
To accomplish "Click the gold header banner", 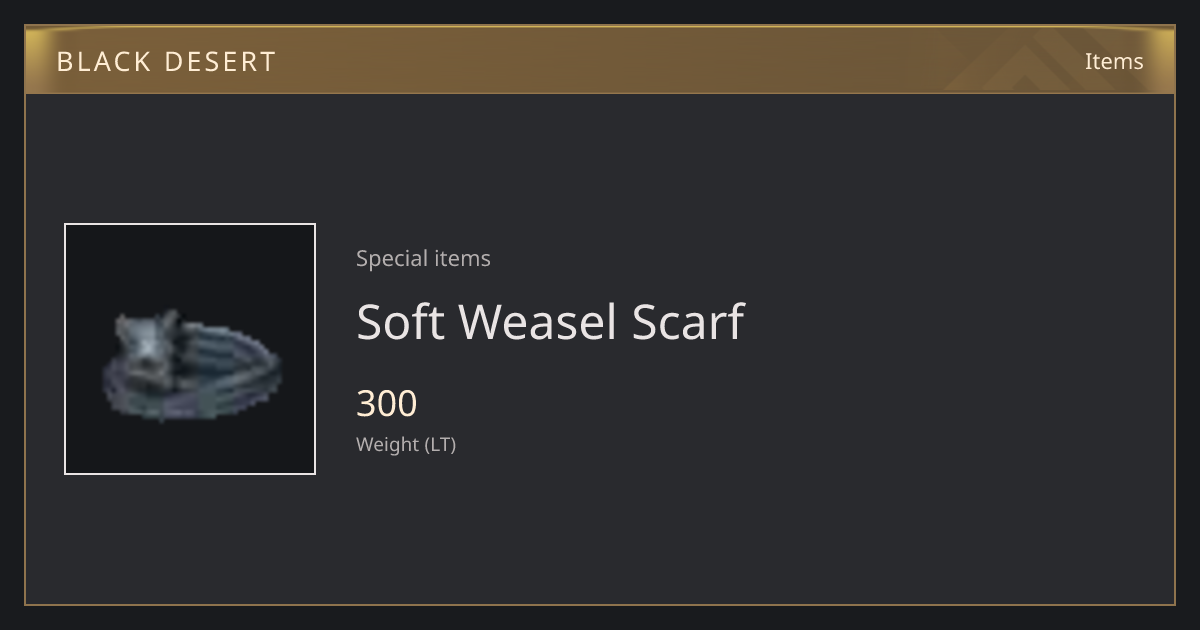I will pyautogui.click(x=600, y=60).
